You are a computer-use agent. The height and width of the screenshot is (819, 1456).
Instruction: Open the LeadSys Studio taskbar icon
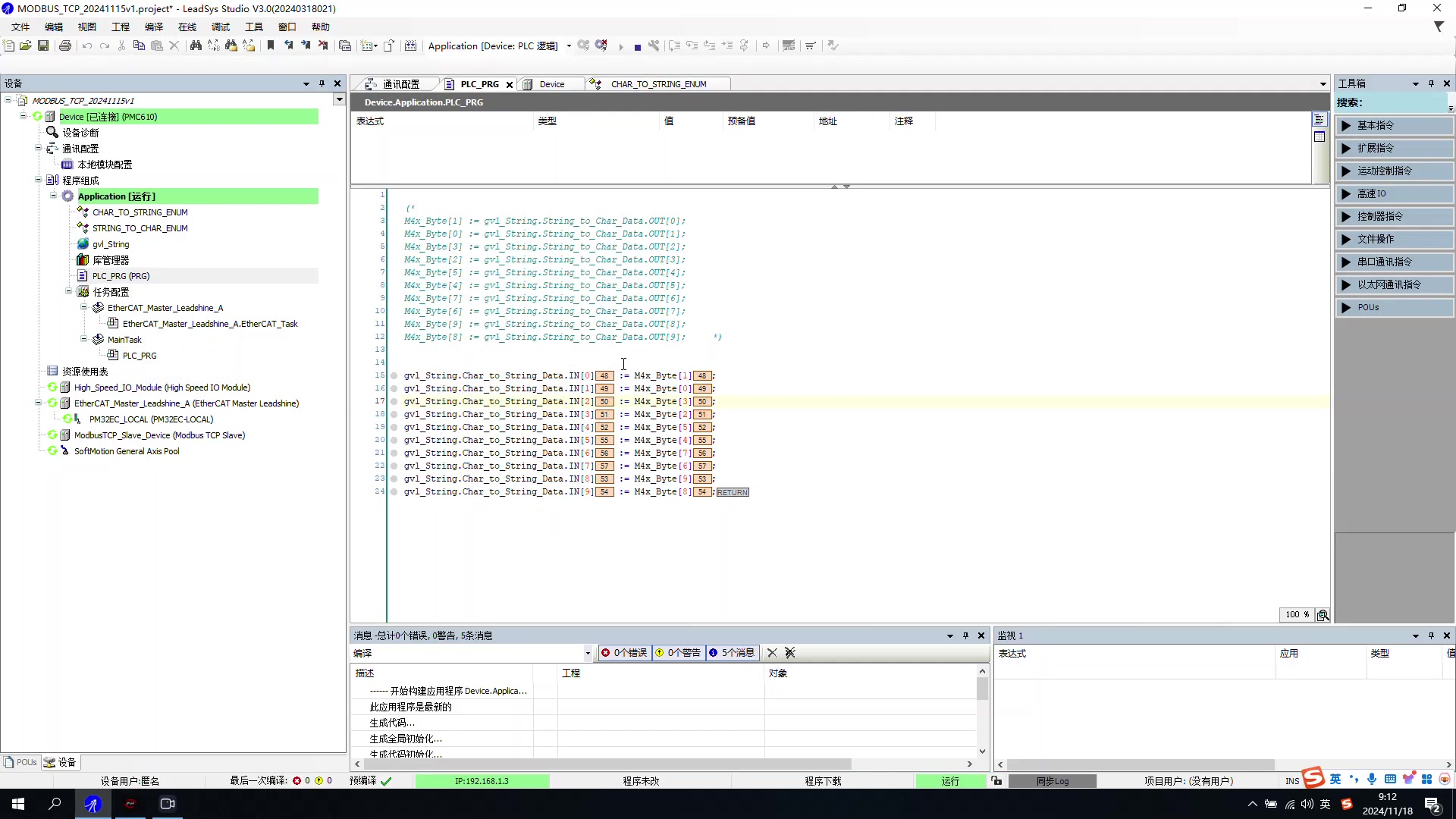tap(93, 804)
